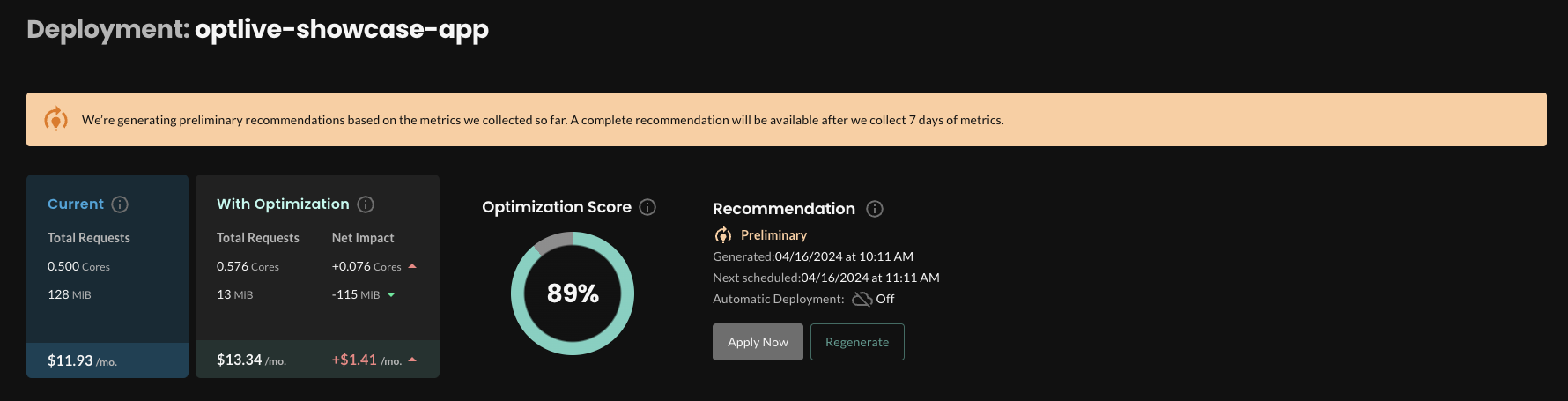Click the current 0.500 Cores value

click(x=78, y=266)
